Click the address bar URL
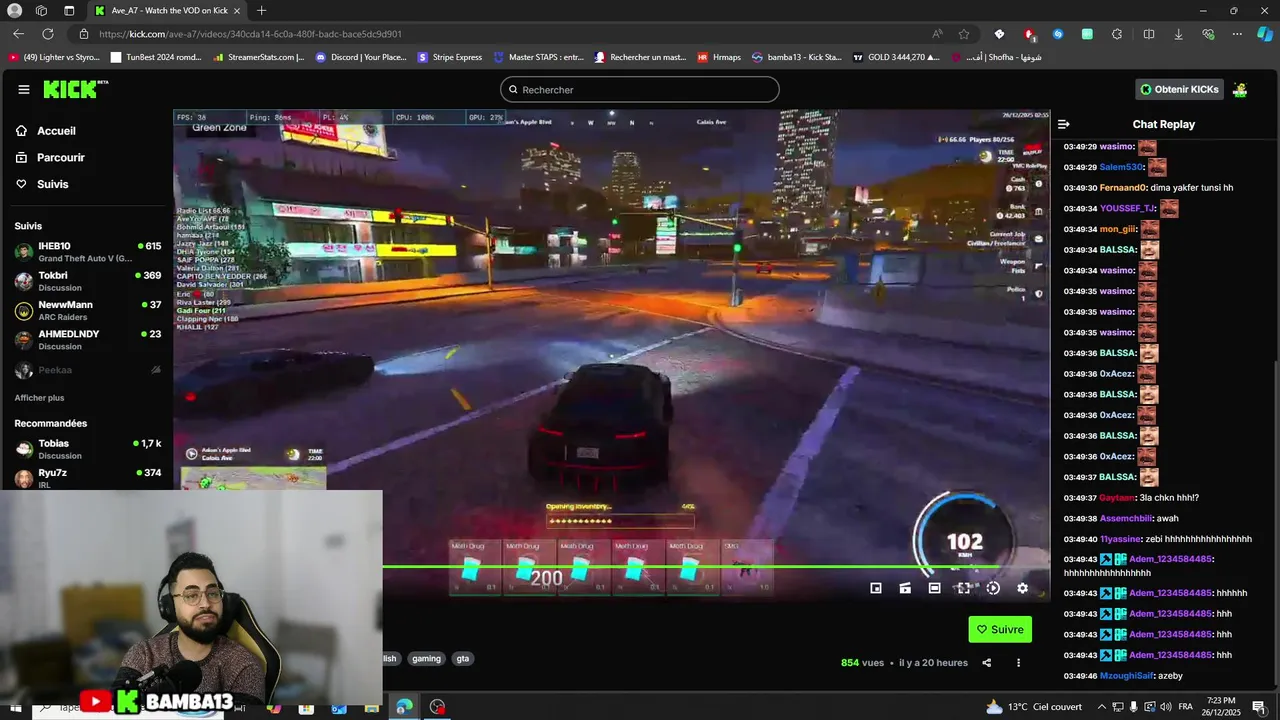 [250, 34]
